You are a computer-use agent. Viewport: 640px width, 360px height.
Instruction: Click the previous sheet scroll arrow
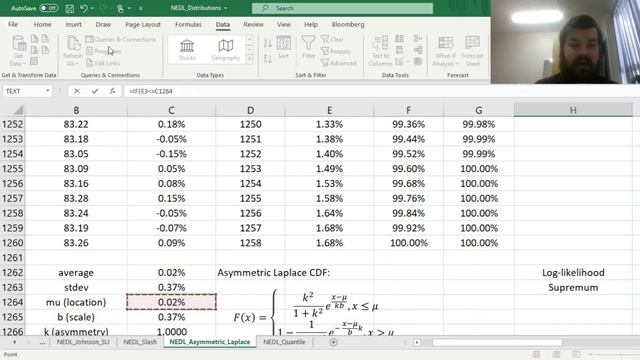click(x=15, y=342)
